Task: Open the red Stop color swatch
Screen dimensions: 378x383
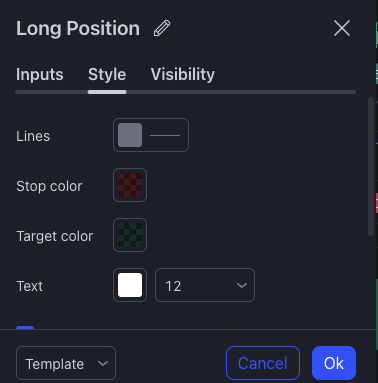Action: click(x=130, y=185)
